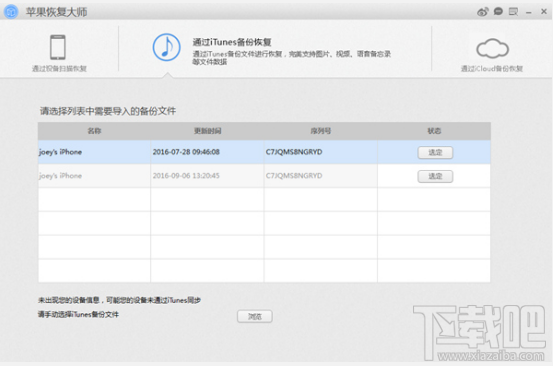The width and height of the screenshot is (553, 366).
Task: Select the 序列号 column header
Action: point(321,131)
